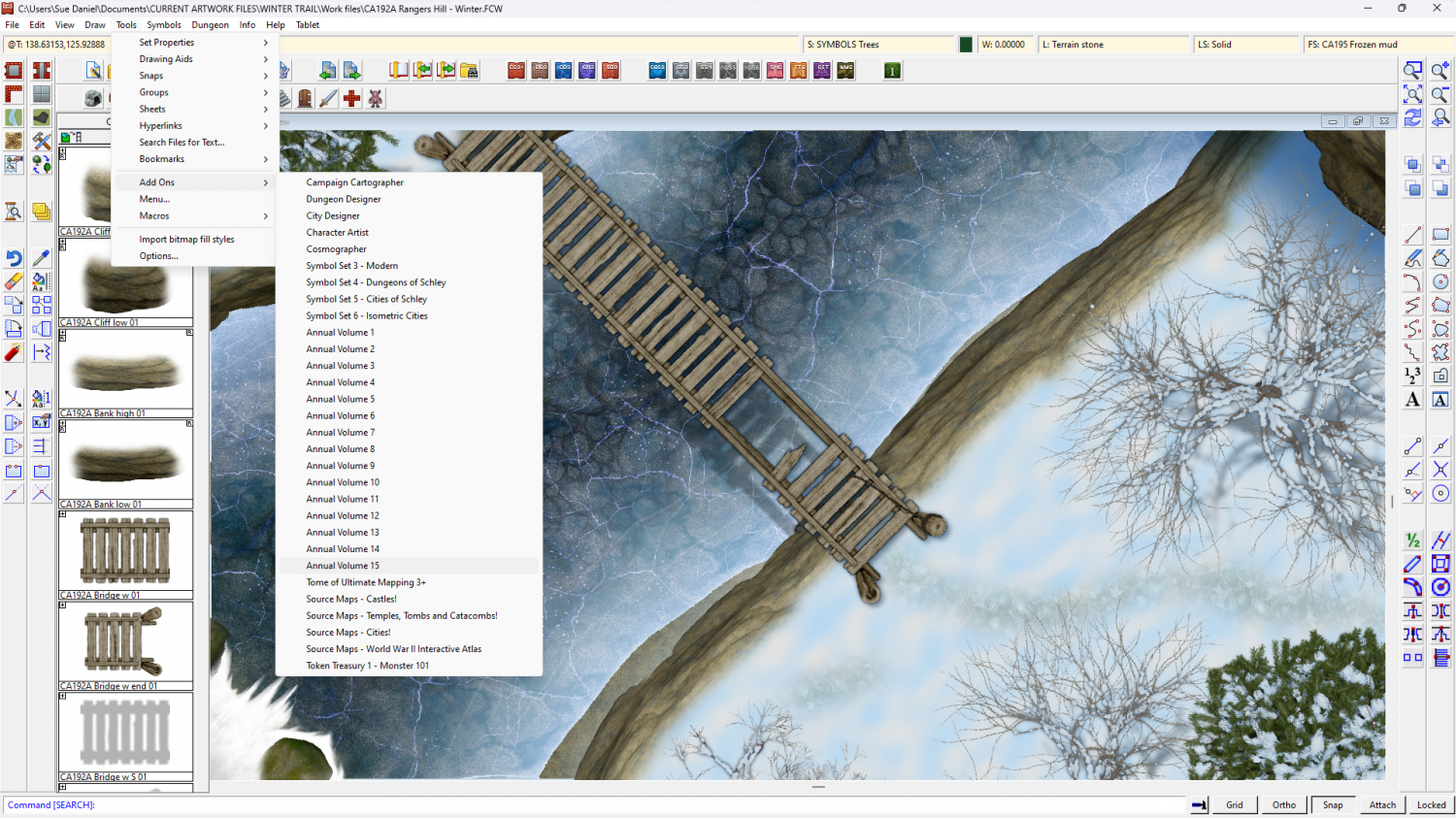Image resolution: width=1456 pixels, height=818 pixels.
Task: Expand the Drawing Aids submenu
Action: (x=195, y=59)
